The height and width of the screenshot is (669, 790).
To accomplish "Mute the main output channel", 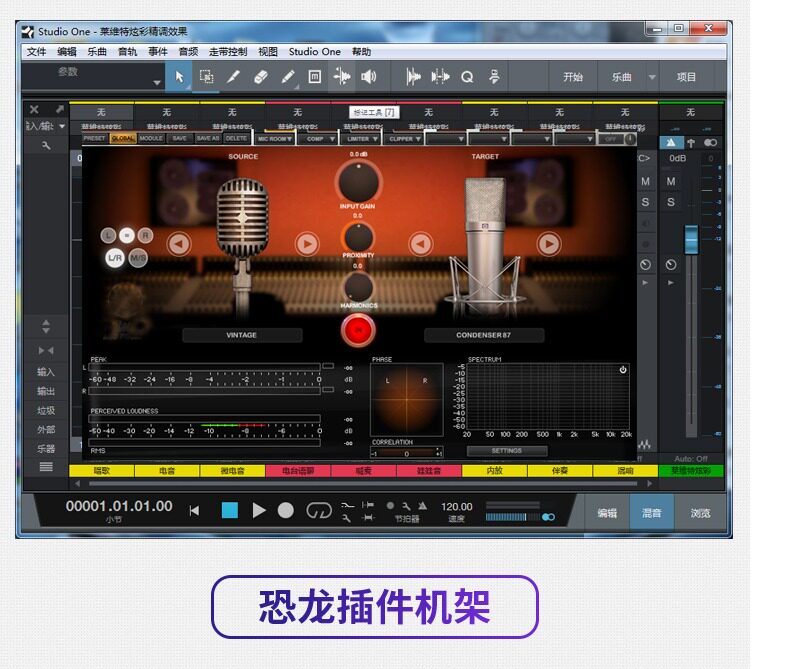I will click(671, 181).
